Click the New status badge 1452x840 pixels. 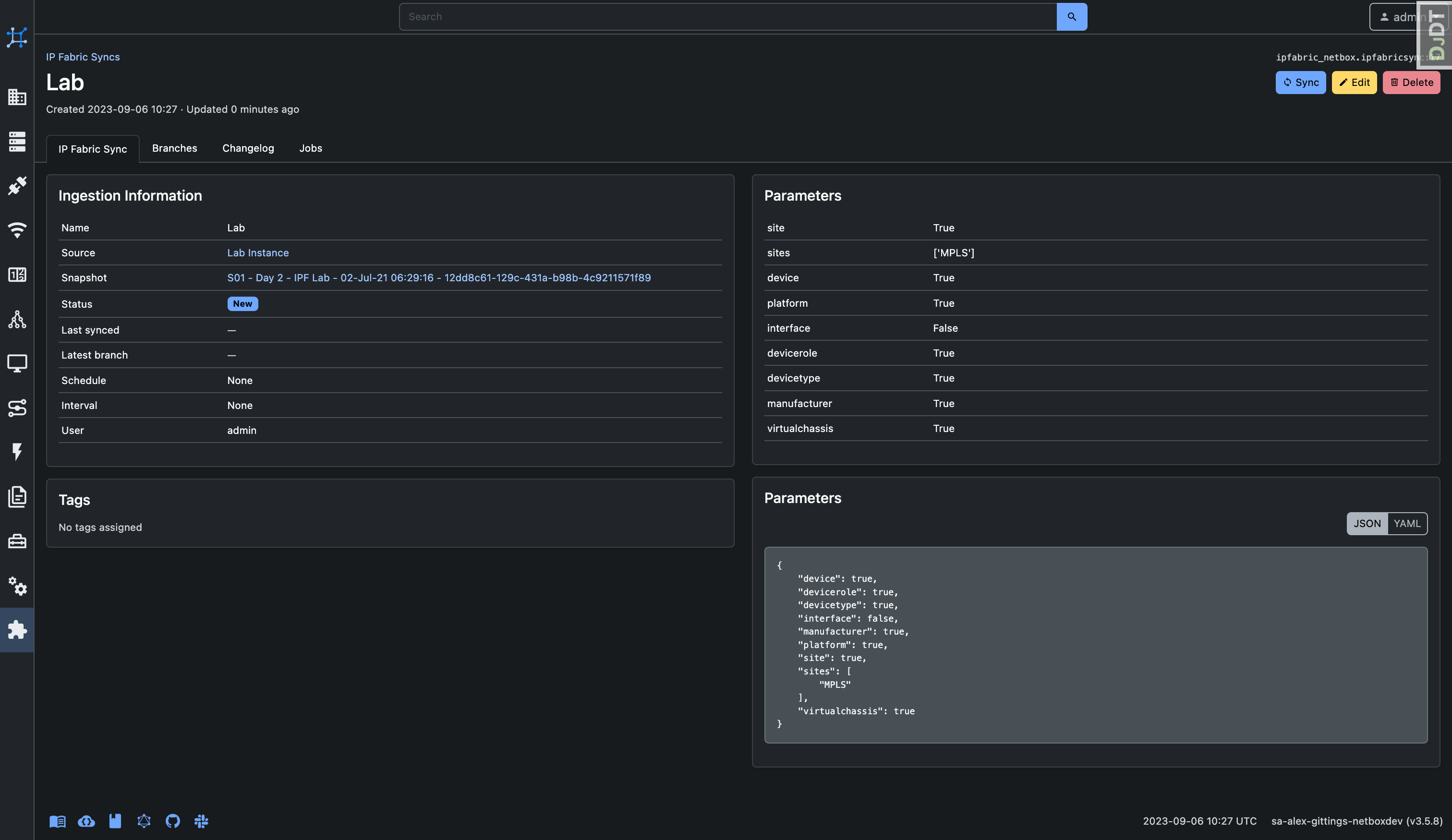[x=242, y=304]
